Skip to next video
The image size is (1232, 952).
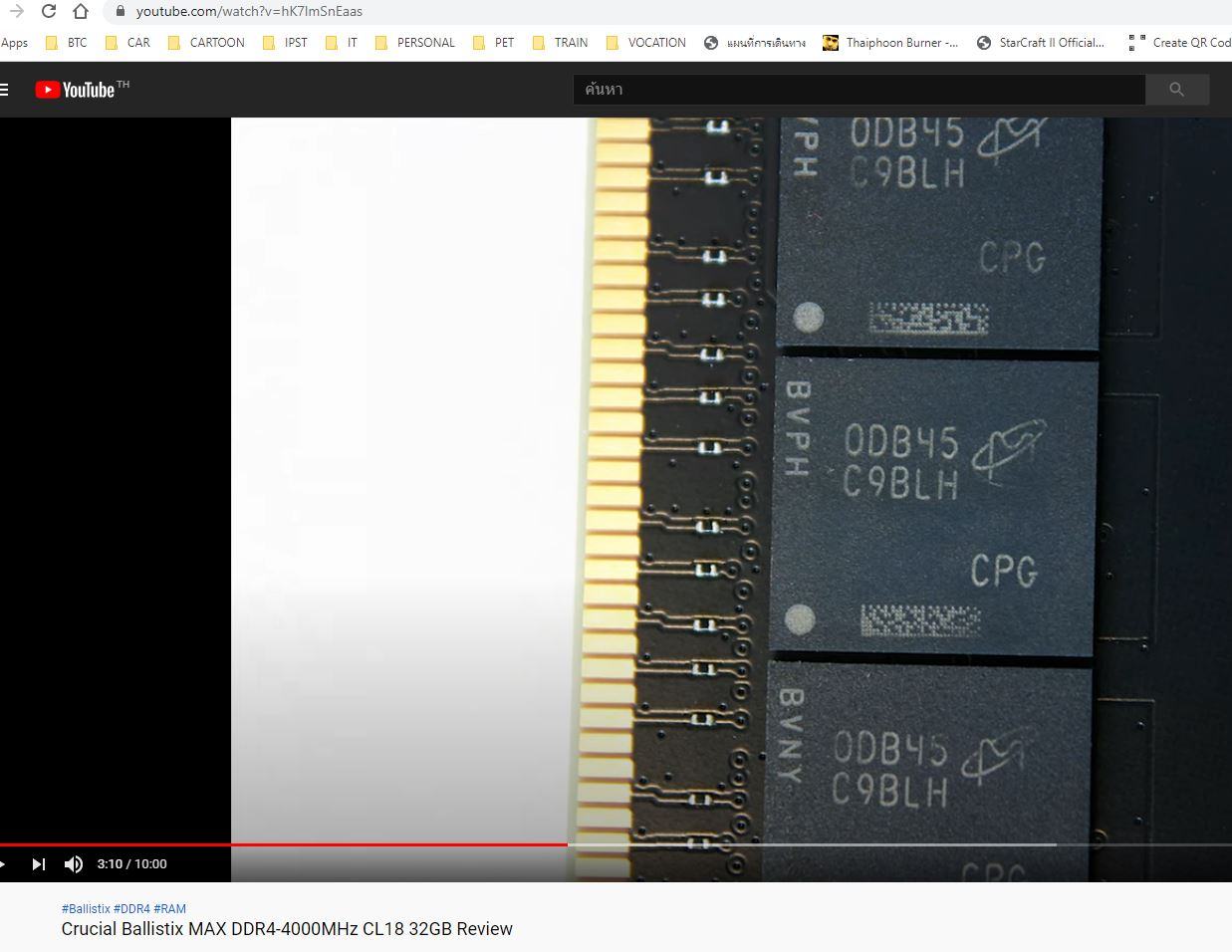click(39, 863)
